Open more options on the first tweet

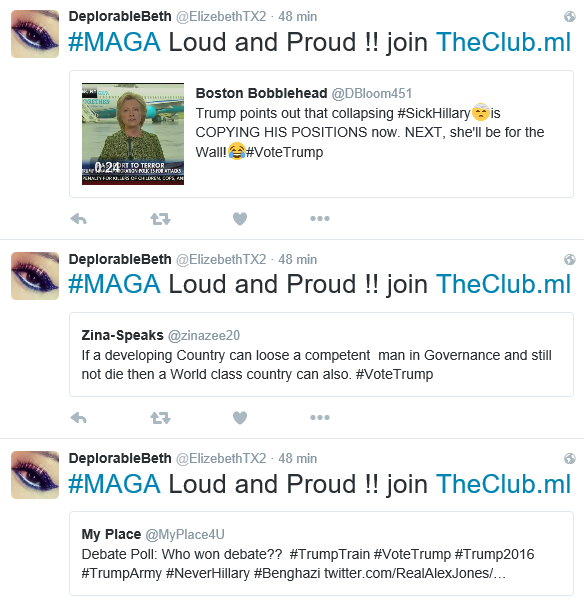click(320, 218)
